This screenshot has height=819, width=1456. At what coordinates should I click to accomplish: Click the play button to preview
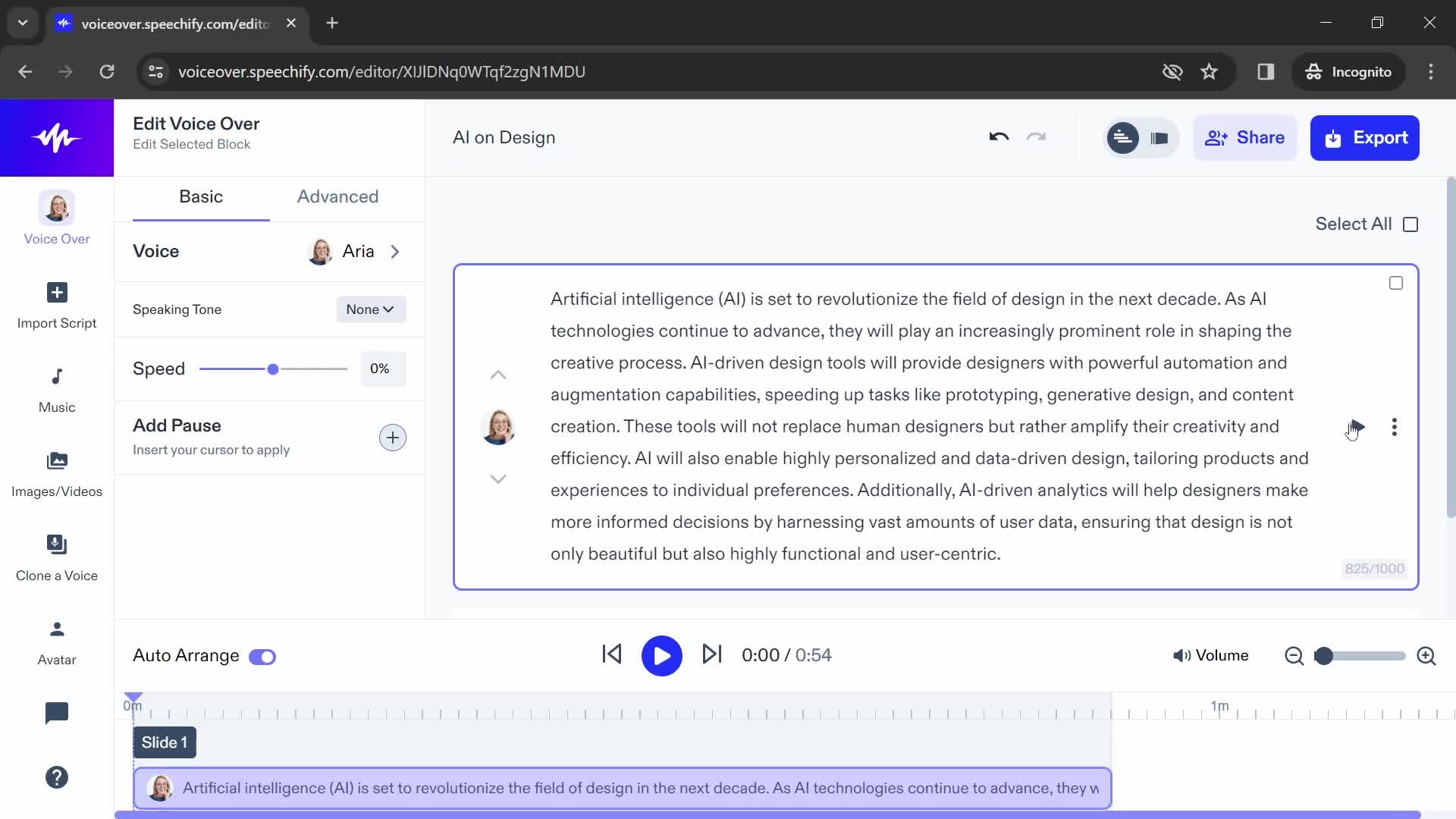coord(661,655)
